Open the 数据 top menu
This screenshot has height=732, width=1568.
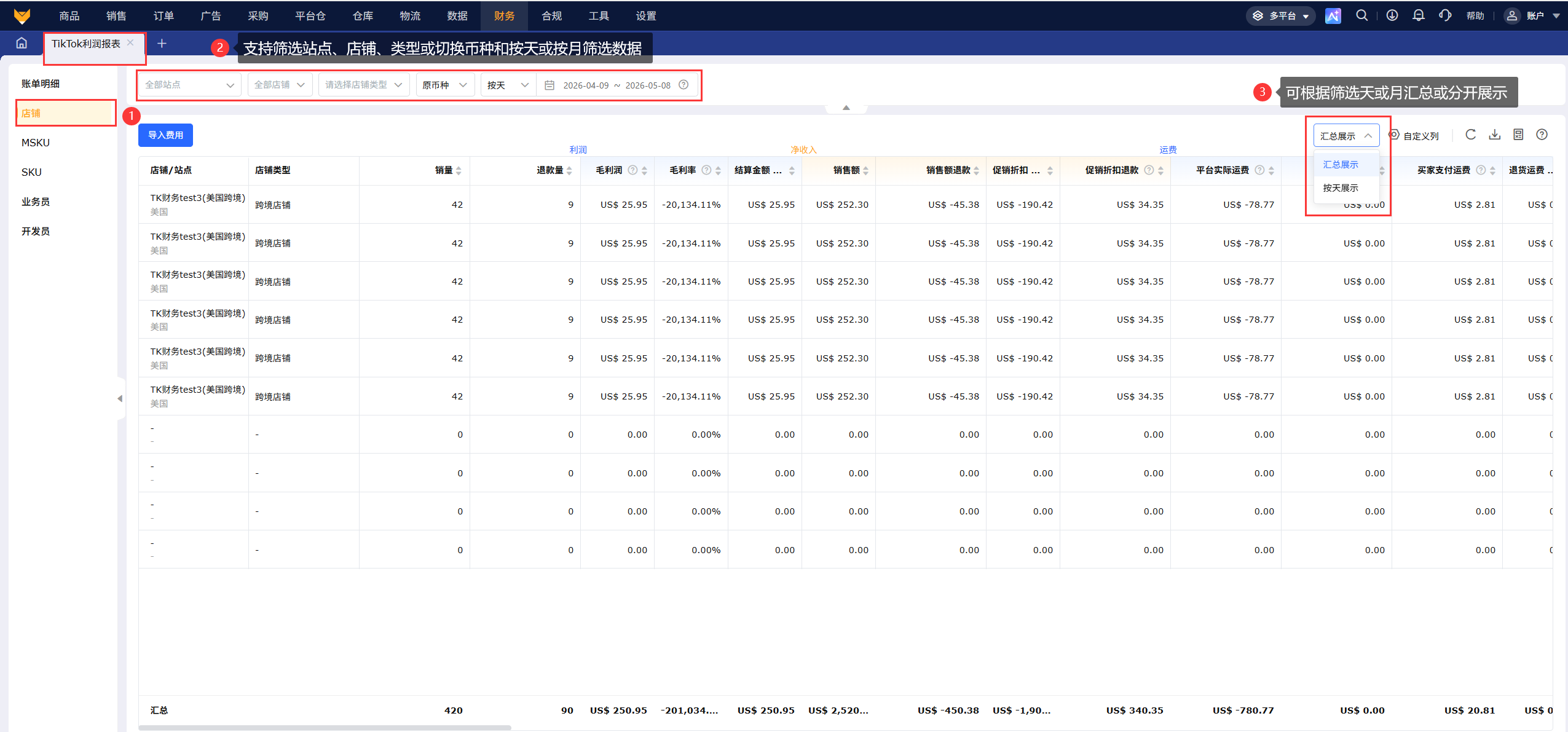coord(457,16)
